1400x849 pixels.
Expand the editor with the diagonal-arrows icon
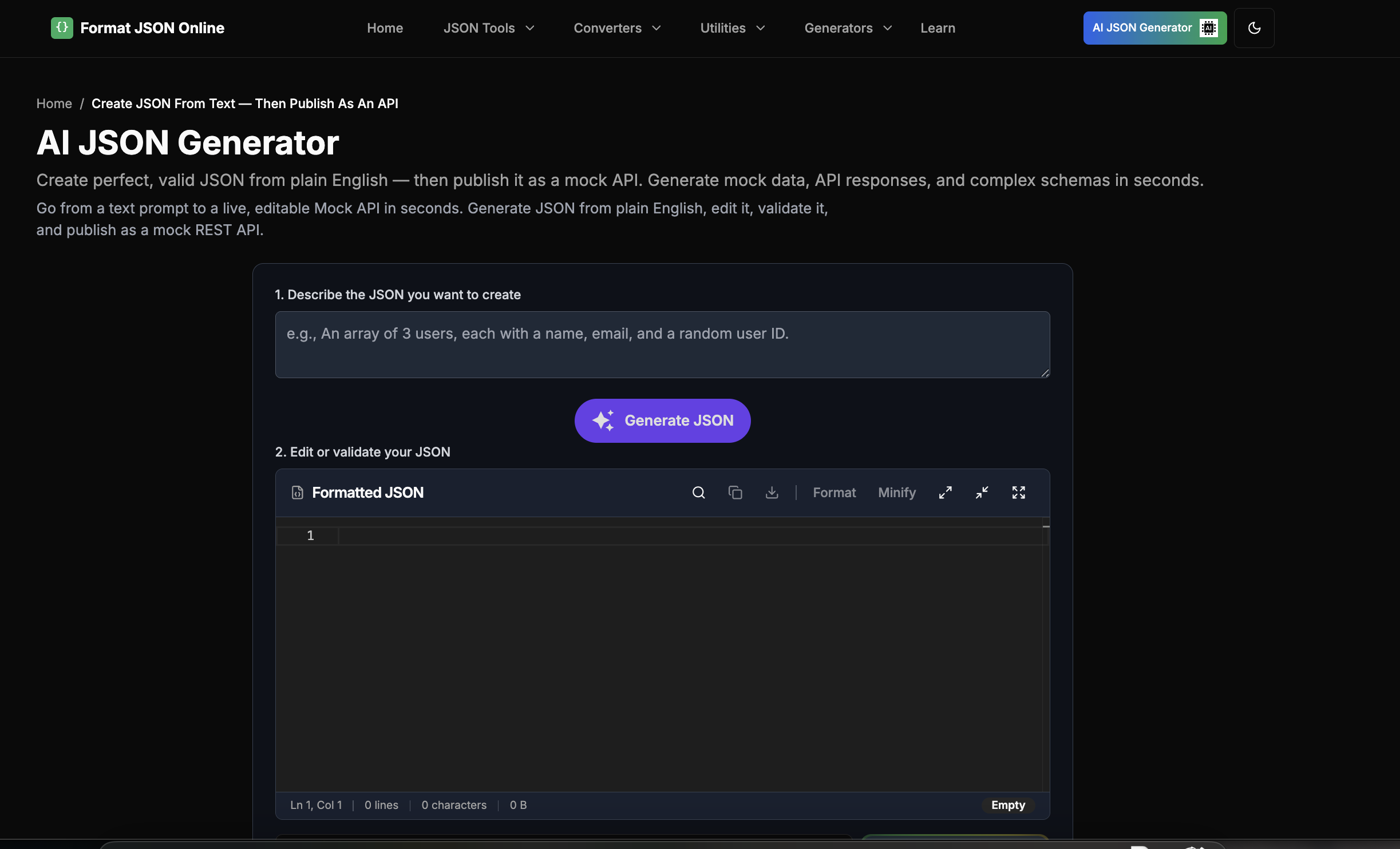coord(945,492)
